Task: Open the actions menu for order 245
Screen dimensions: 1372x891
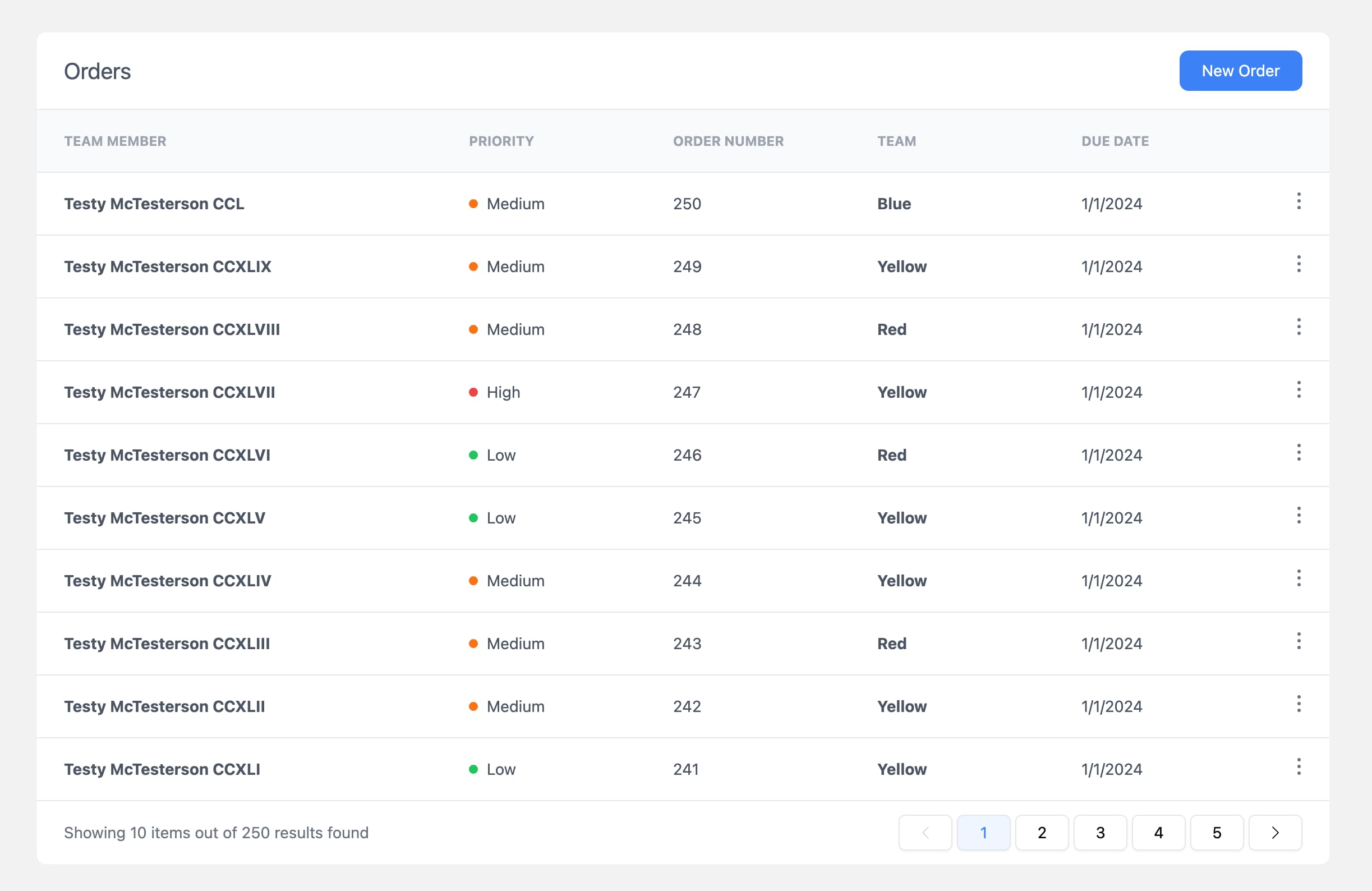Action: point(1298,516)
